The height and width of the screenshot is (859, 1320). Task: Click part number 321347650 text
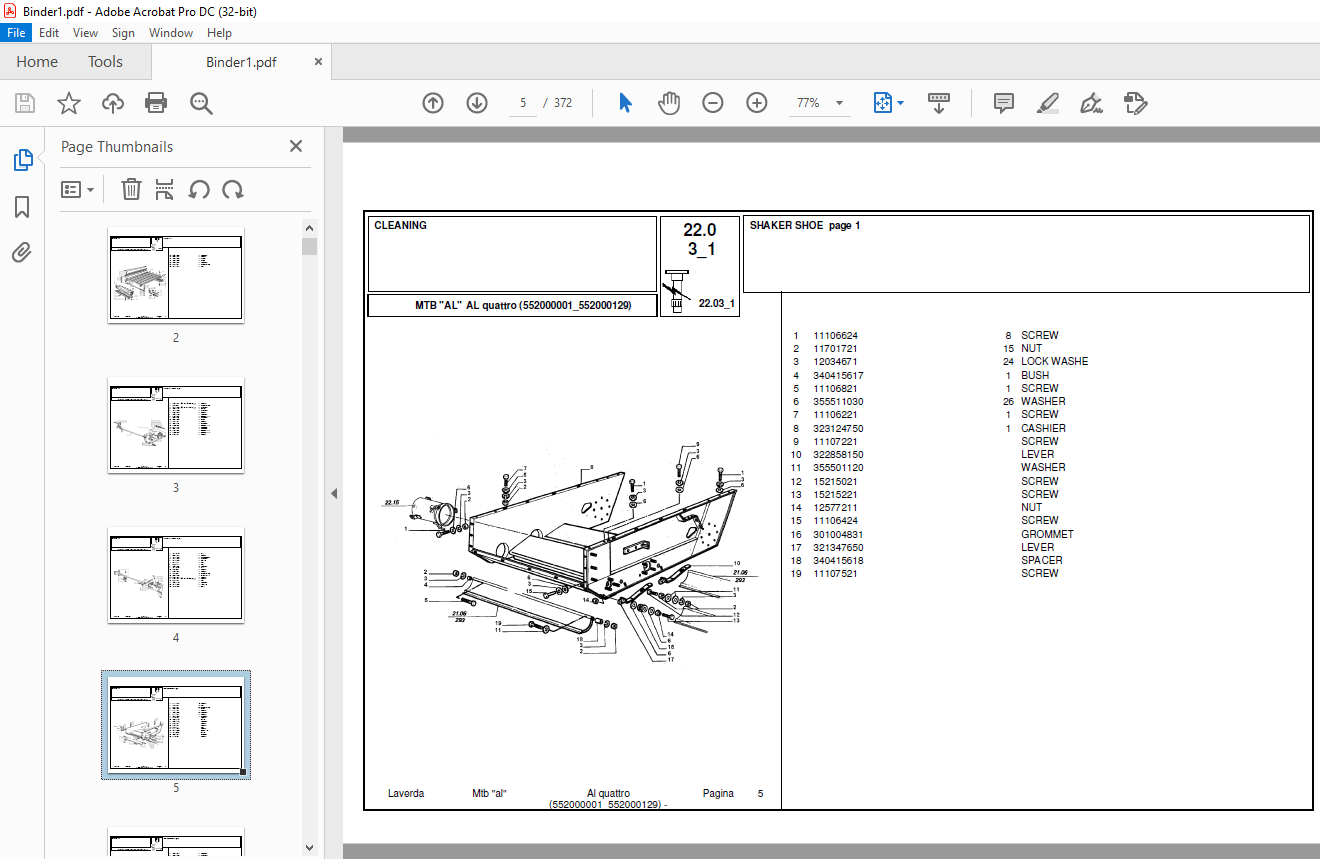(838, 547)
